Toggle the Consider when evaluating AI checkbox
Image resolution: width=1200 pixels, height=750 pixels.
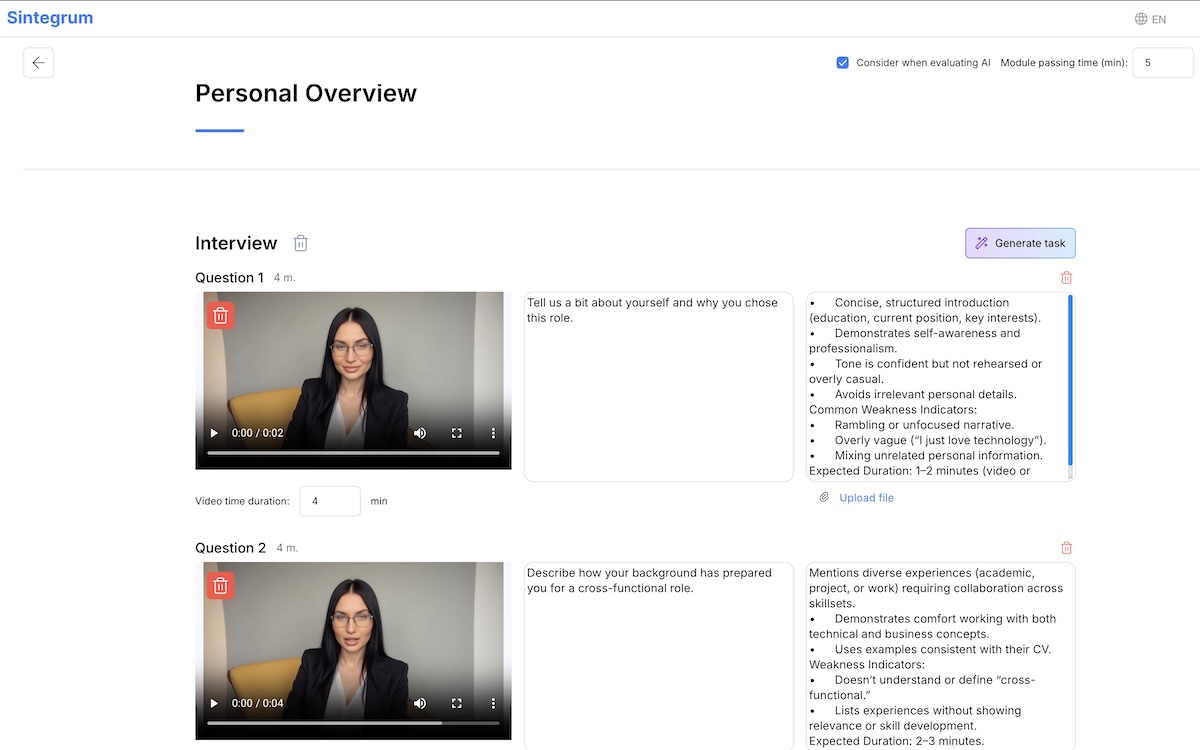843,62
